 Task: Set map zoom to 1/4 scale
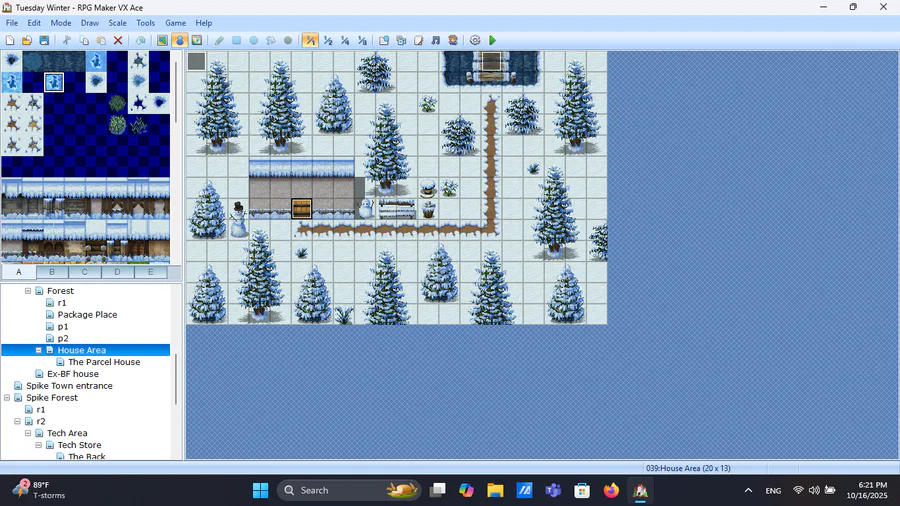(345, 40)
